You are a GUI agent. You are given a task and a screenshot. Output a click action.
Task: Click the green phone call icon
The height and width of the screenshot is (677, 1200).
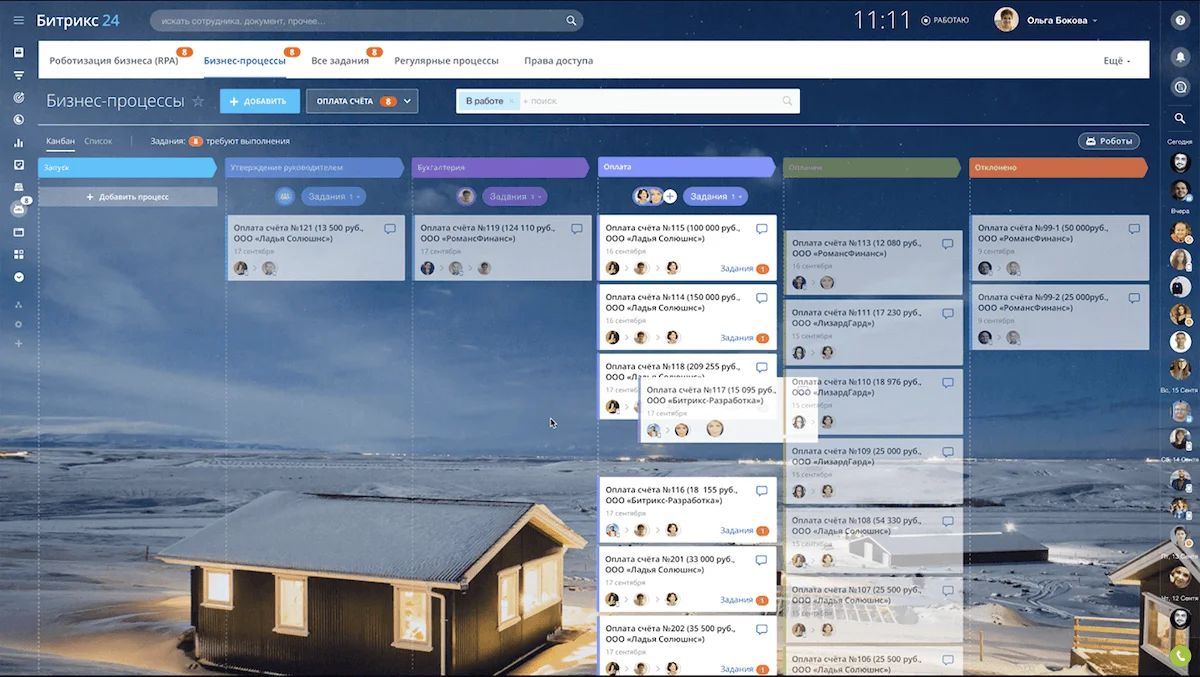click(1181, 657)
